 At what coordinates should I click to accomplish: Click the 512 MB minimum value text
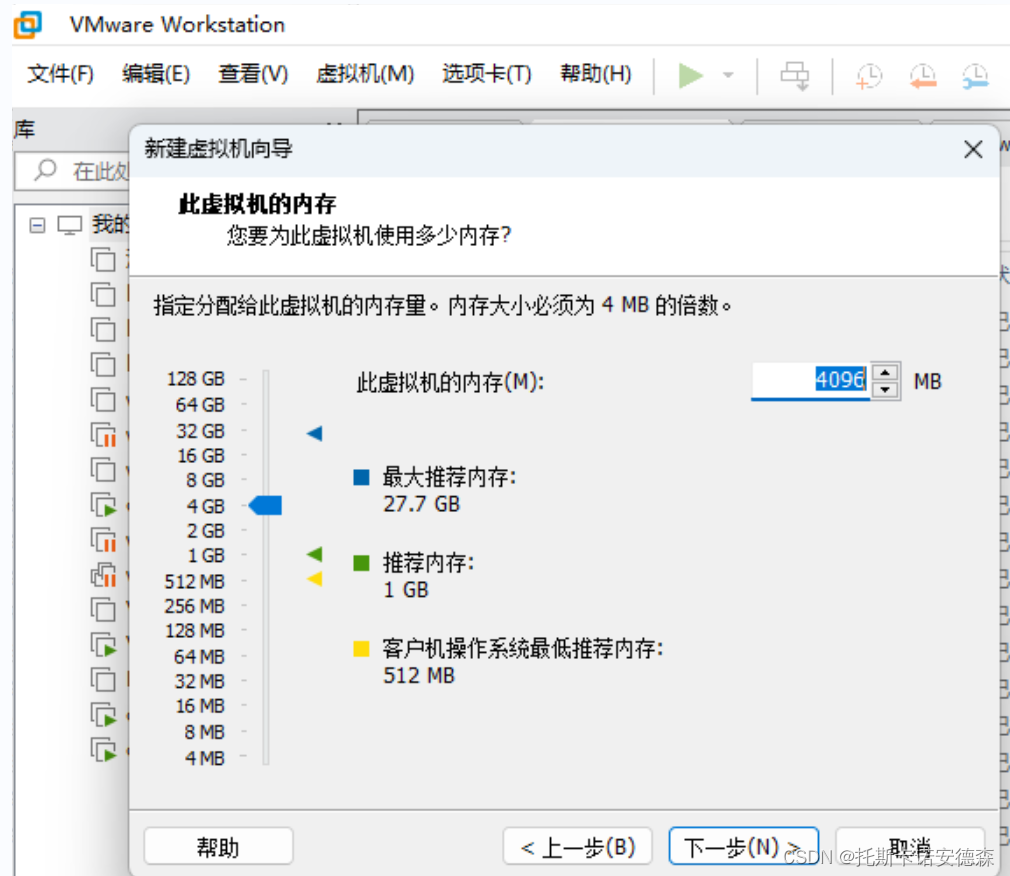[x=419, y=675]
